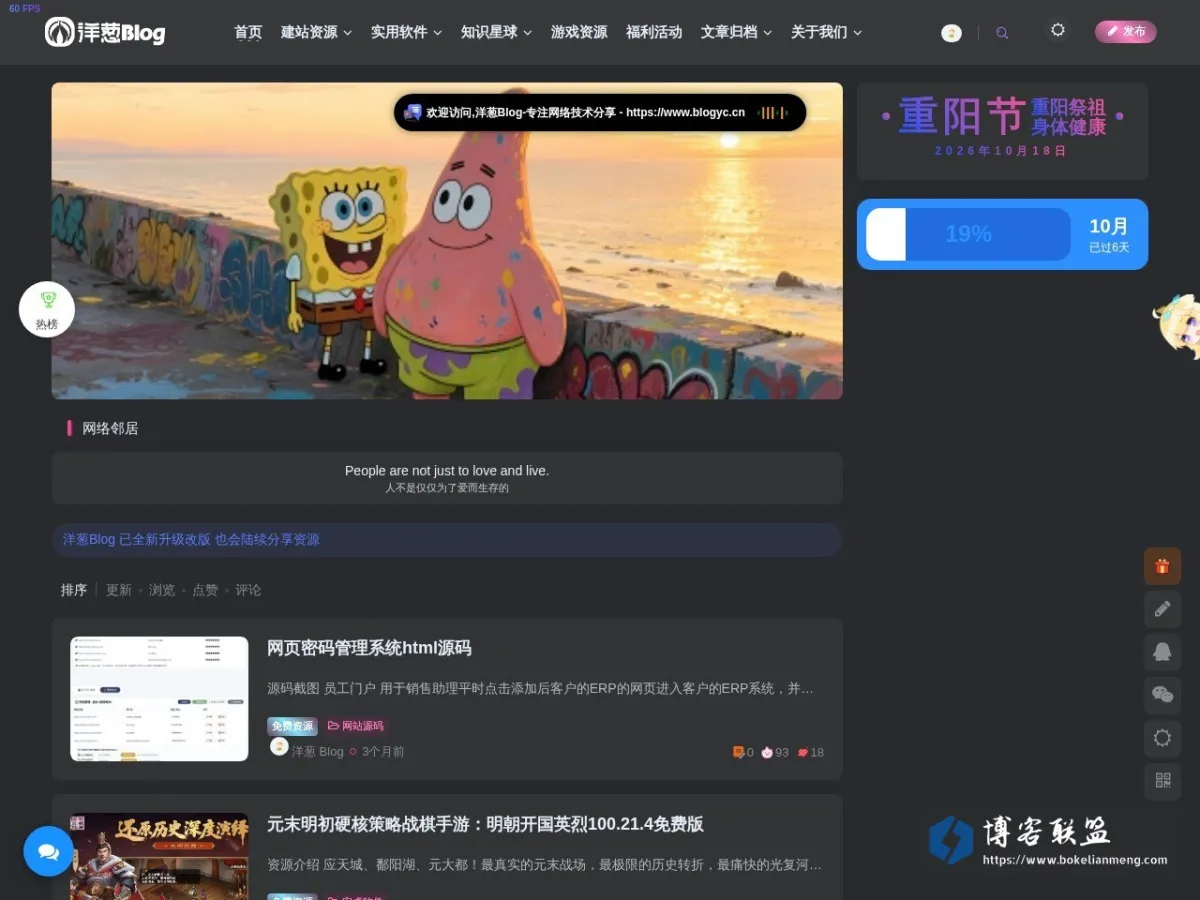
Task: Click the 10月 已过6天 label
Action: click(x=1109, y=235)
